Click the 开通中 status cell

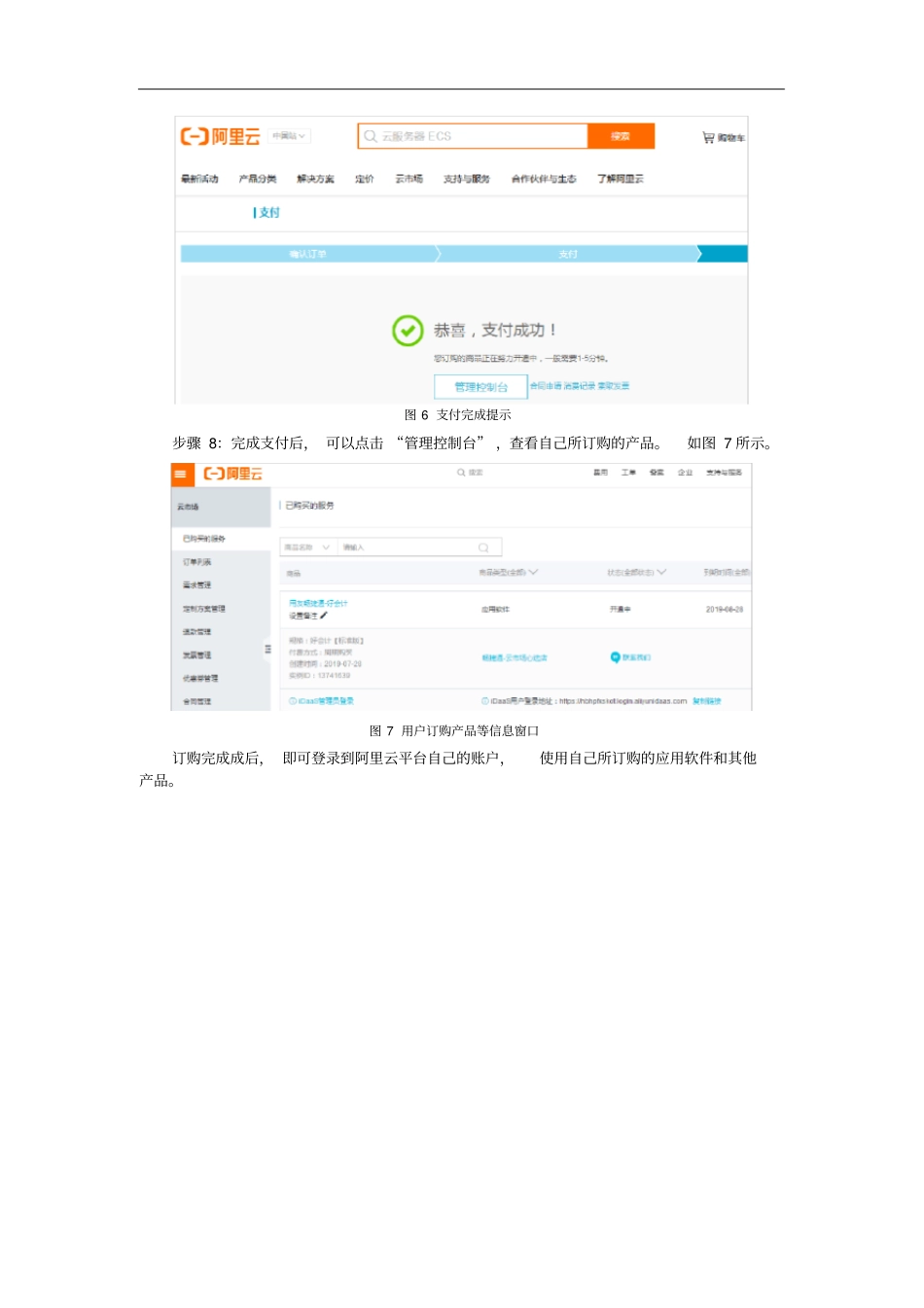click(621, 610)
